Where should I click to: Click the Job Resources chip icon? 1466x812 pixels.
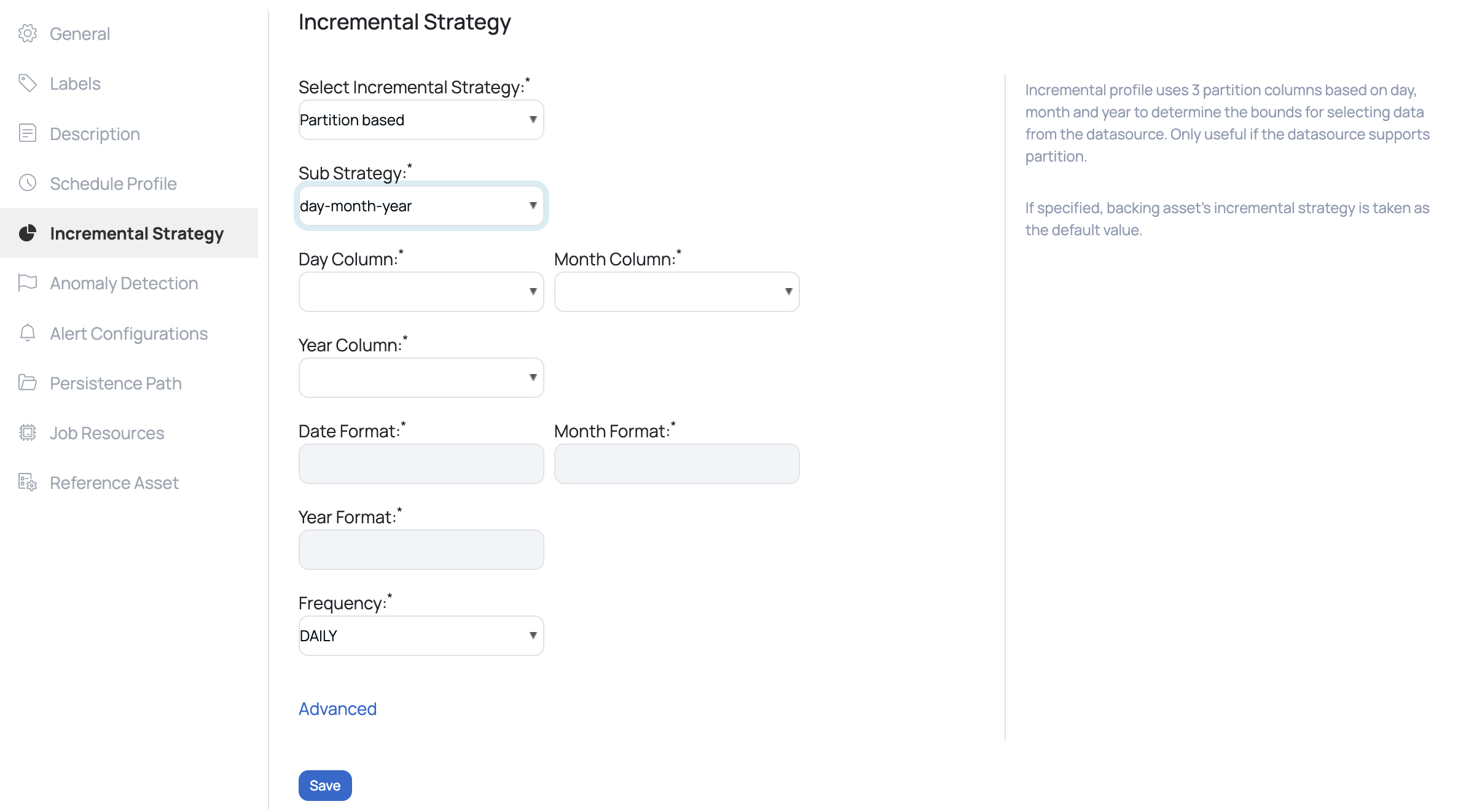pos(28,432)
